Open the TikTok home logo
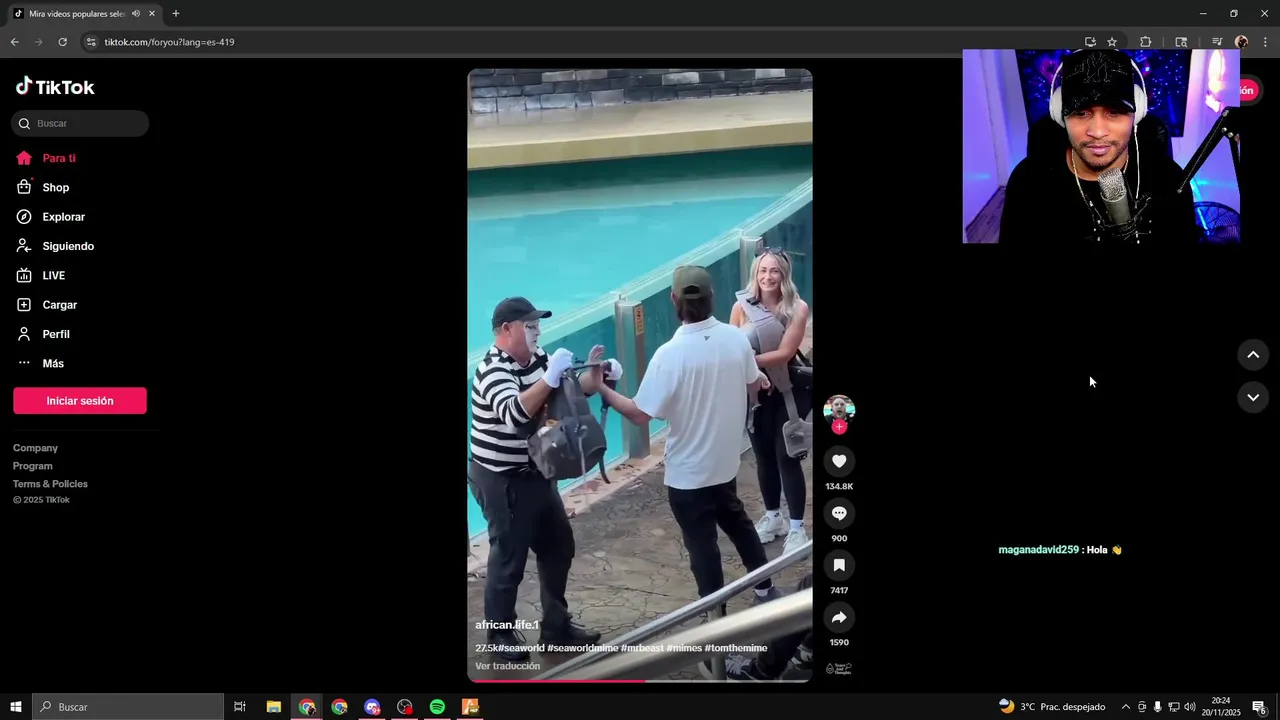This screenshot has height=720, width=1280. pos(55,87)
